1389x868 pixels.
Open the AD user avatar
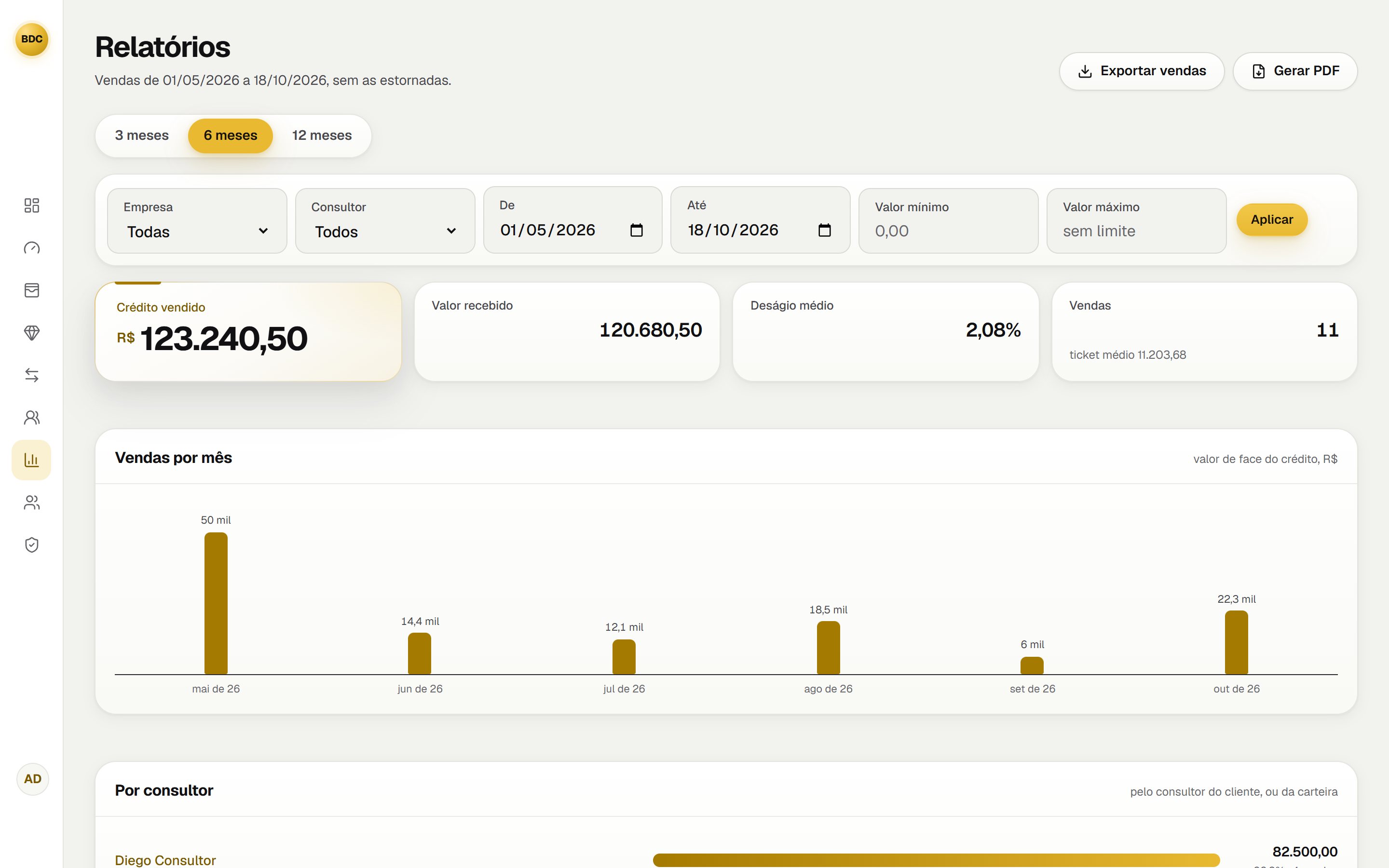tap(32, 779)
